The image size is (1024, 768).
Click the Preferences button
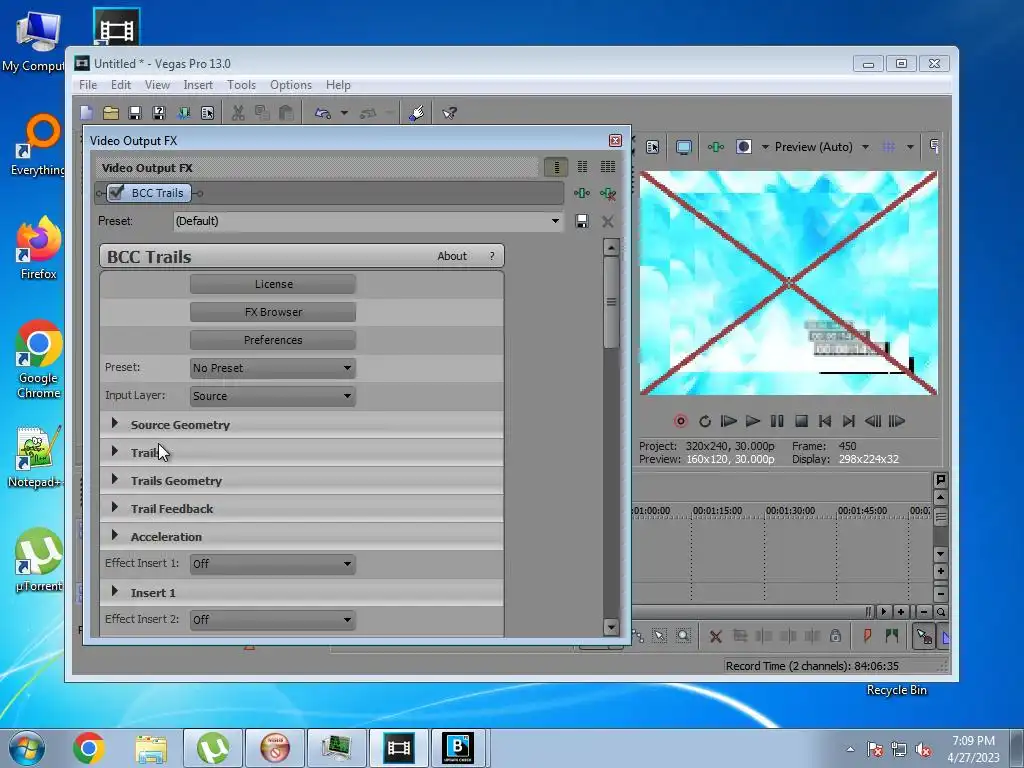coord(273,340)
